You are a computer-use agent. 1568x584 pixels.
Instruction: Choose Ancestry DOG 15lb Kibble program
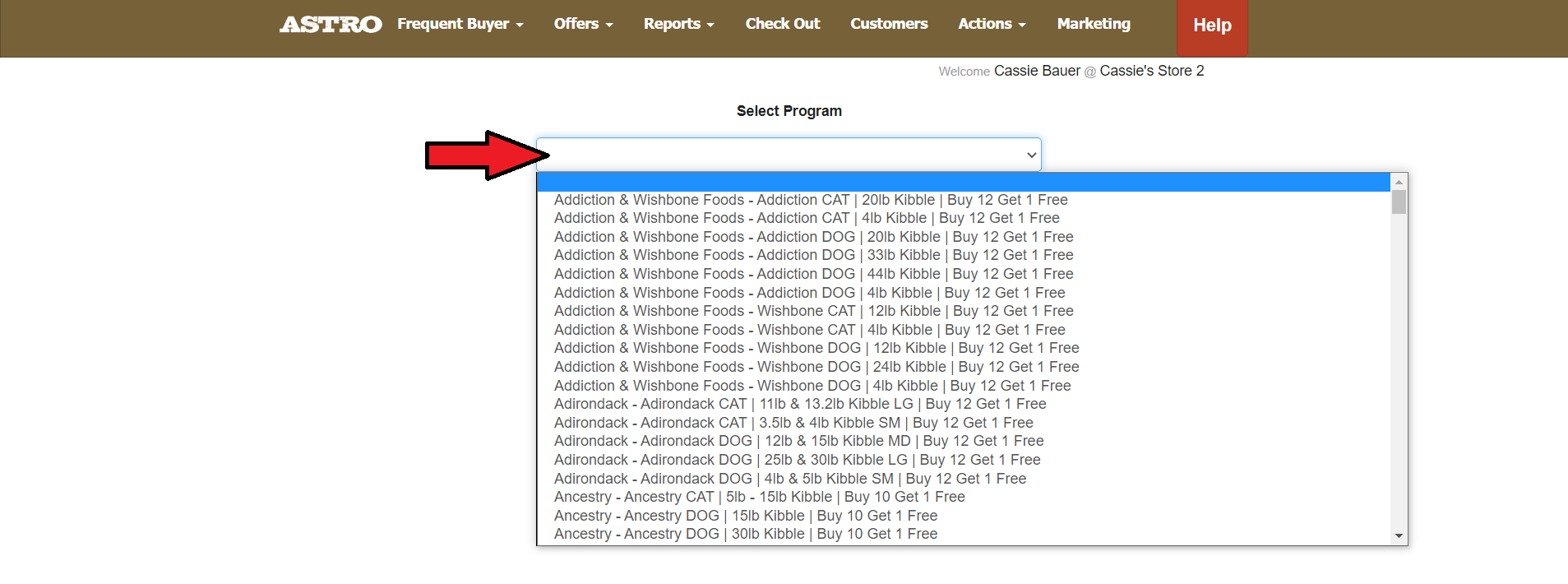click(963, 516)
